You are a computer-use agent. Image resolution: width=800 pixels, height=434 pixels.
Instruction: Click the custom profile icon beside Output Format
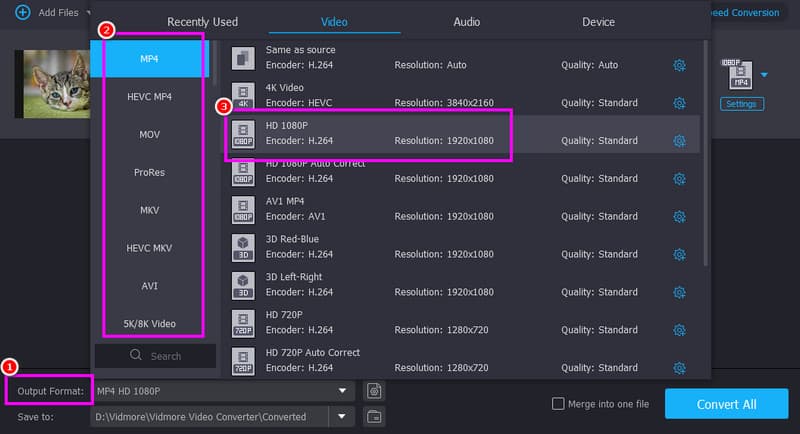tap(375, 391)
